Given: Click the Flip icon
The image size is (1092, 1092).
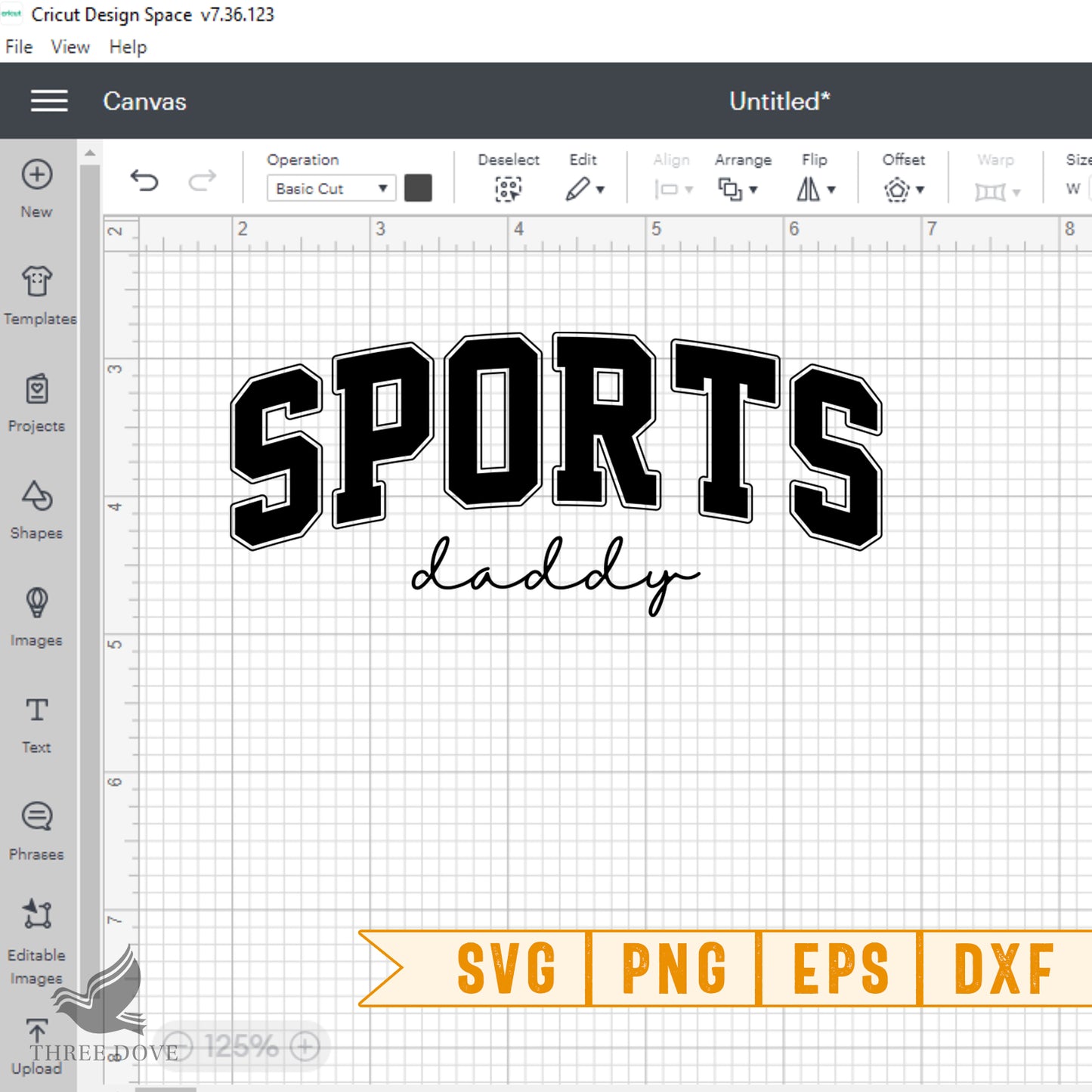Looking at the screenshot, I should 808,189.
